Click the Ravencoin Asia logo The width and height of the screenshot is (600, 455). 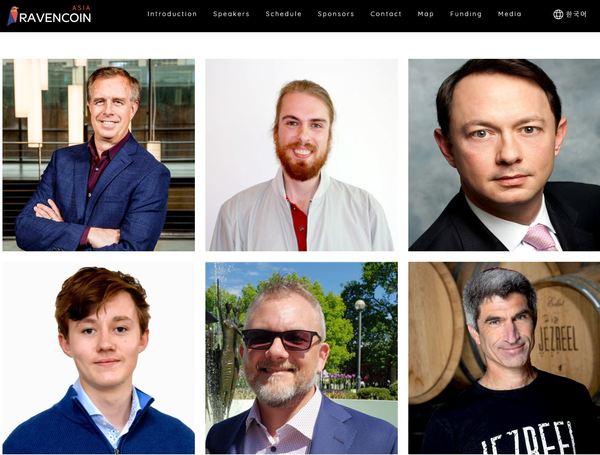[49, 15]
